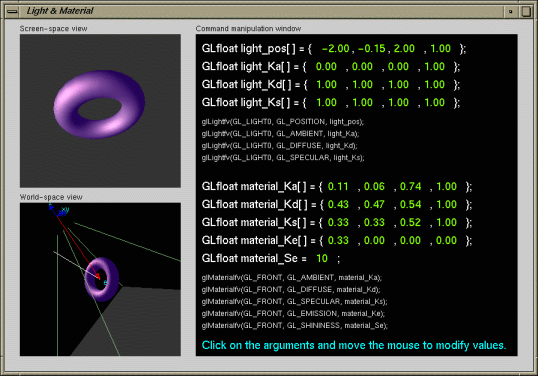Click the glMaterialfv GL_SHININESS command line
538x376 pixels.
[x=295, y=326]
